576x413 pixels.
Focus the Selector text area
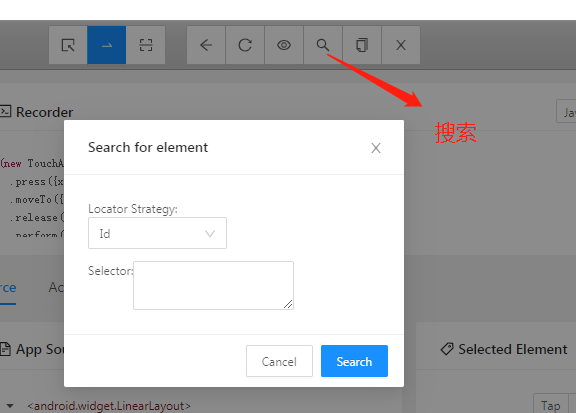(x=213, y=285)
